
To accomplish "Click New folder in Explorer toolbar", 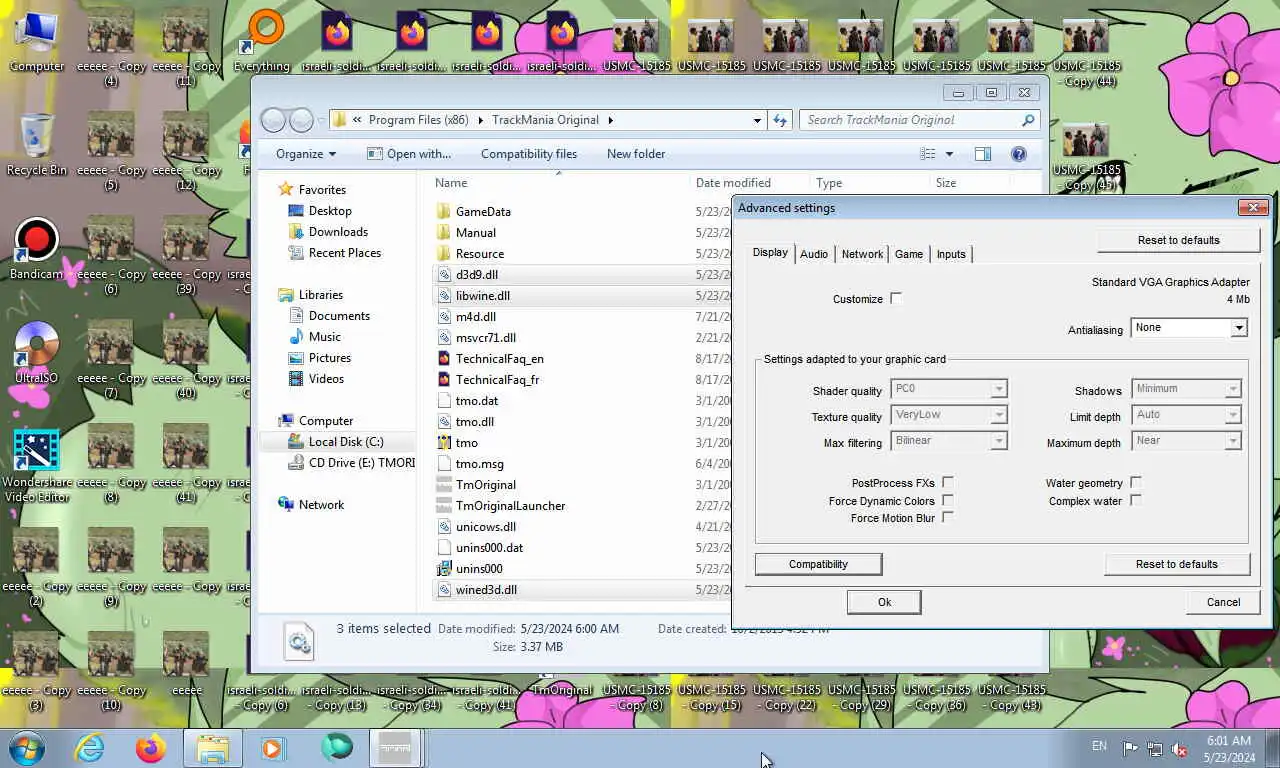I will point(636,154).
